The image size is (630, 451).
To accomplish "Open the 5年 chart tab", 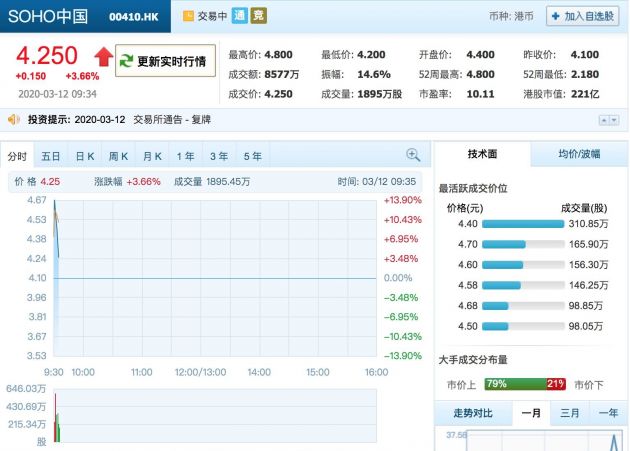I will 253,156.
